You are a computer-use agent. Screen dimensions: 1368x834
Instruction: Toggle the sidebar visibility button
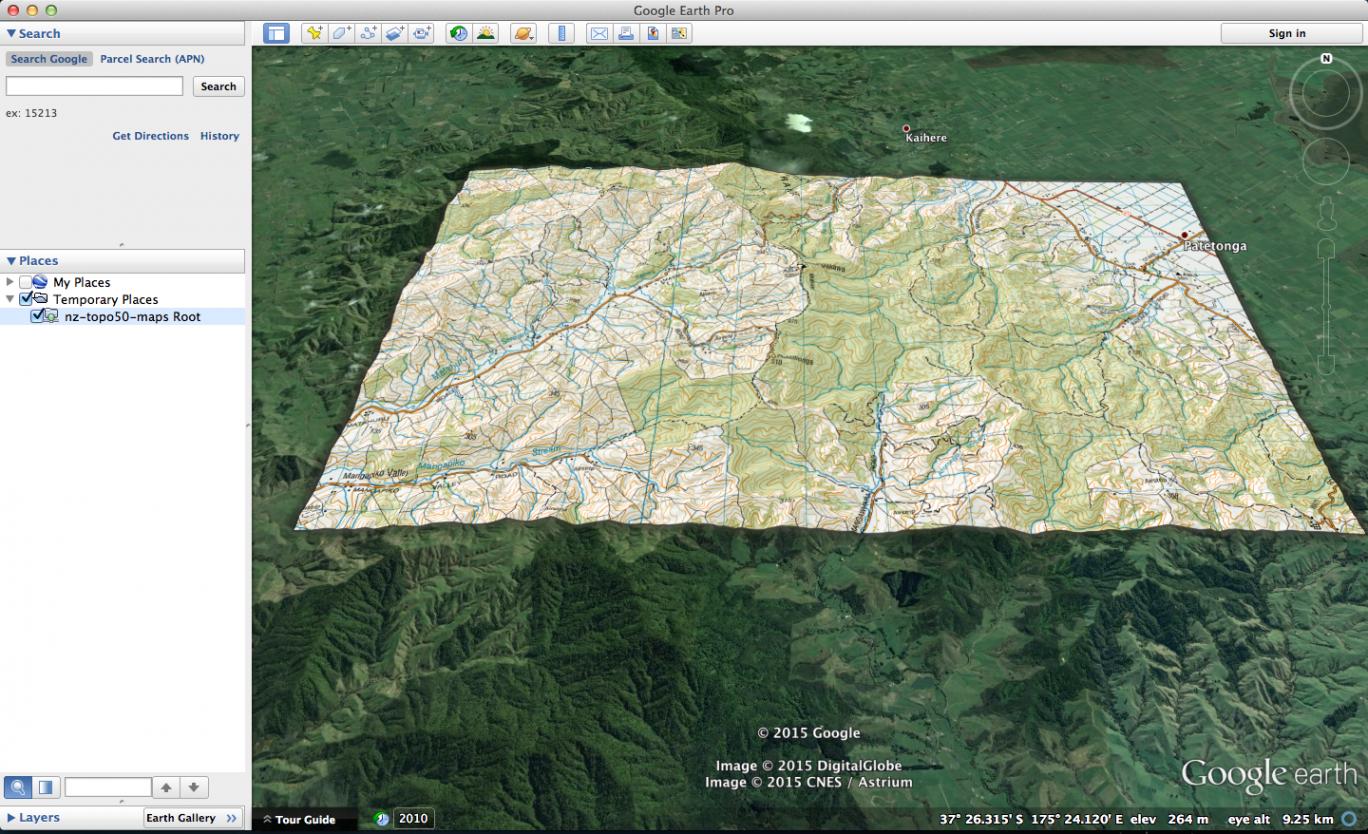point(276,33)
